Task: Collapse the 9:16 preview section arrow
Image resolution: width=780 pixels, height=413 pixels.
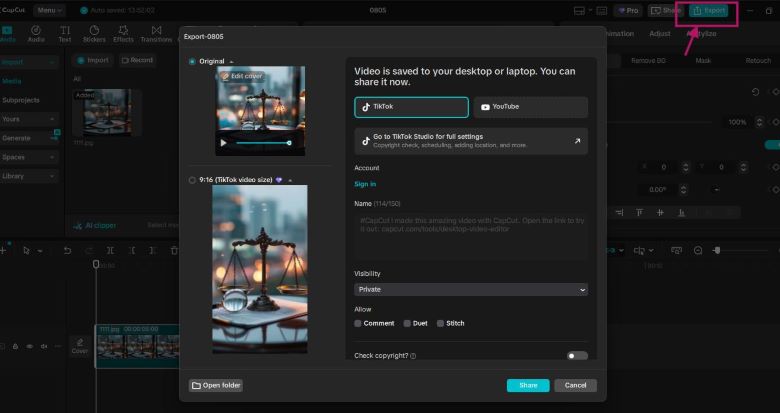Action: 290,180
